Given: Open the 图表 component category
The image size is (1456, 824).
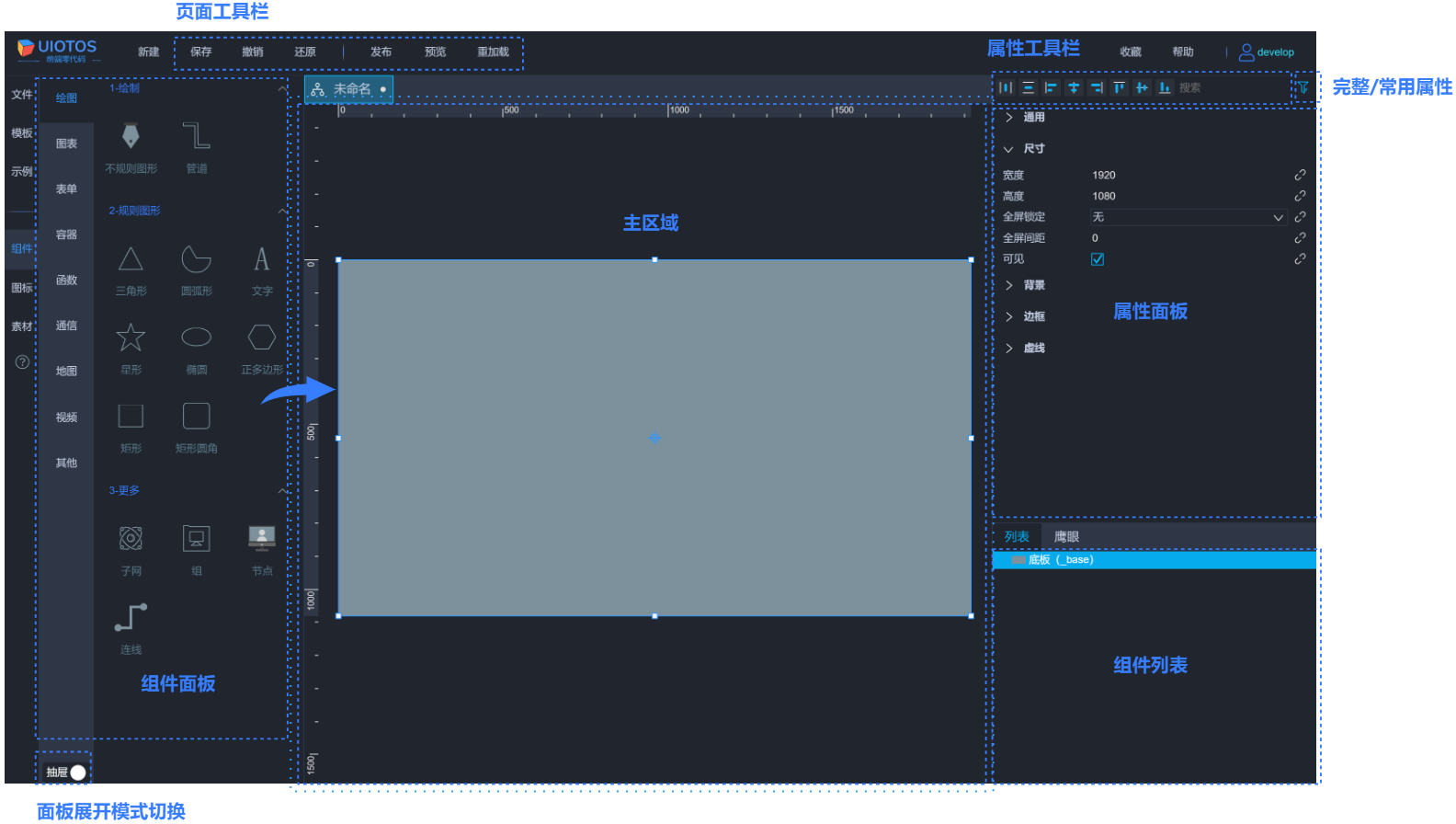Looking at the screenshot, I should pyautogui.click(x=66, y=143).
